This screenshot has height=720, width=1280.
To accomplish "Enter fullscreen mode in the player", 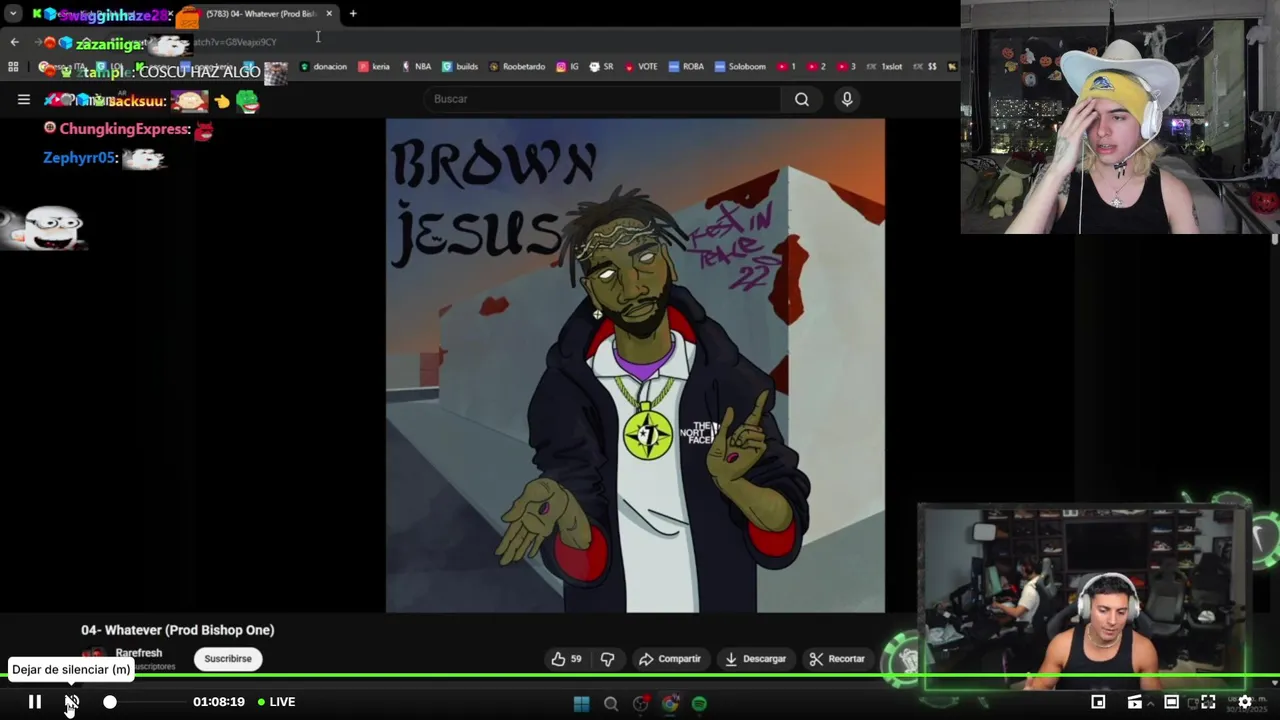I will click(x=1208, y=702).
